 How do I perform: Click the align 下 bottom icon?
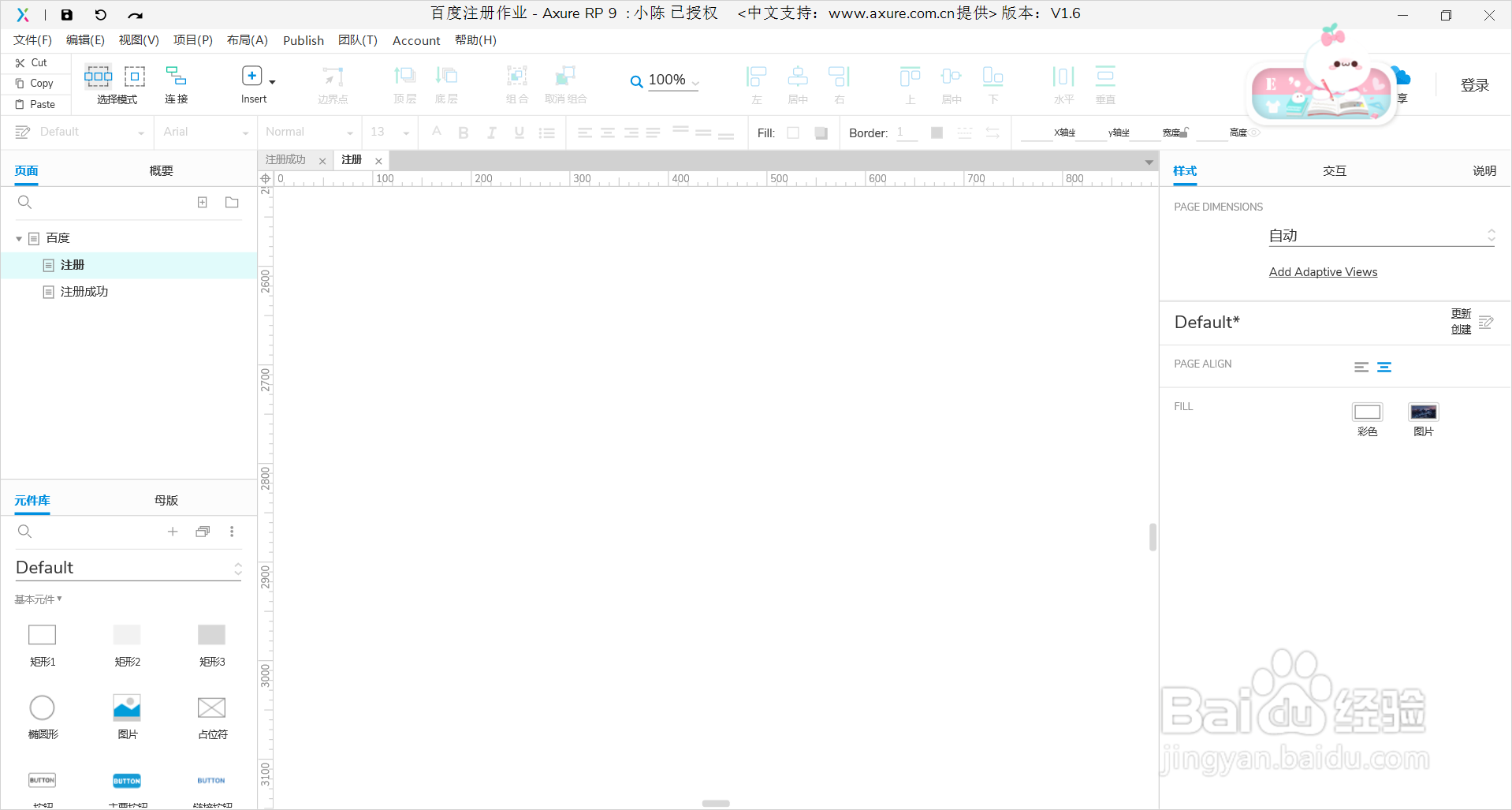coord(992,77)
